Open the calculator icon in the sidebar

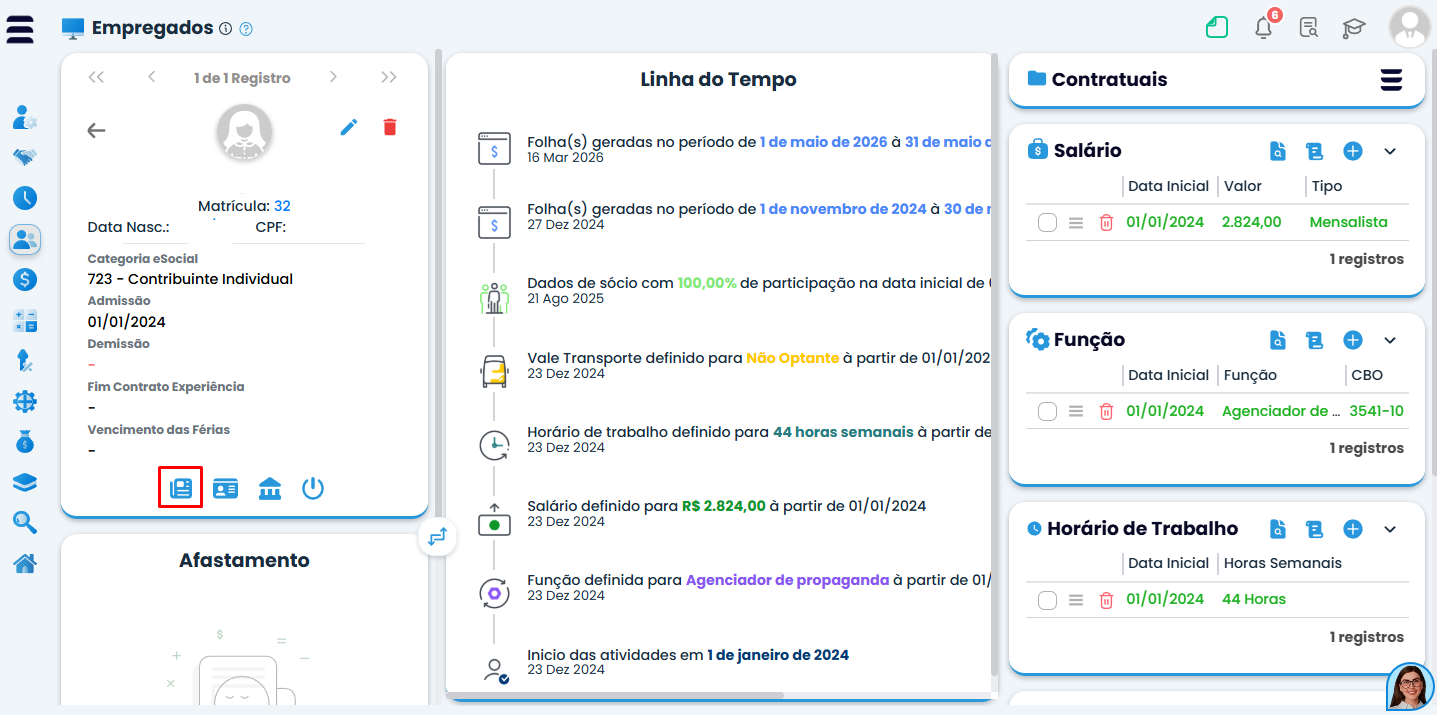click(25, 321)
